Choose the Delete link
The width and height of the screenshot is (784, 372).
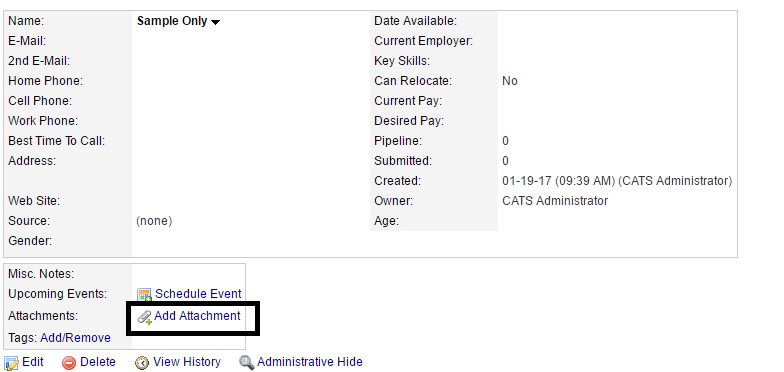coord(98,362)
